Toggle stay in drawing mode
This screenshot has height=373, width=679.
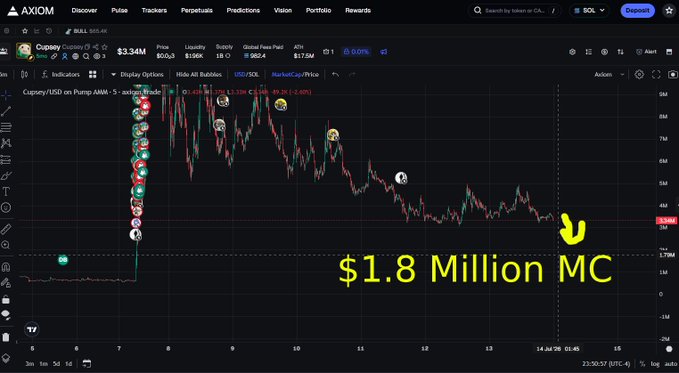click(x=6, y=283)
